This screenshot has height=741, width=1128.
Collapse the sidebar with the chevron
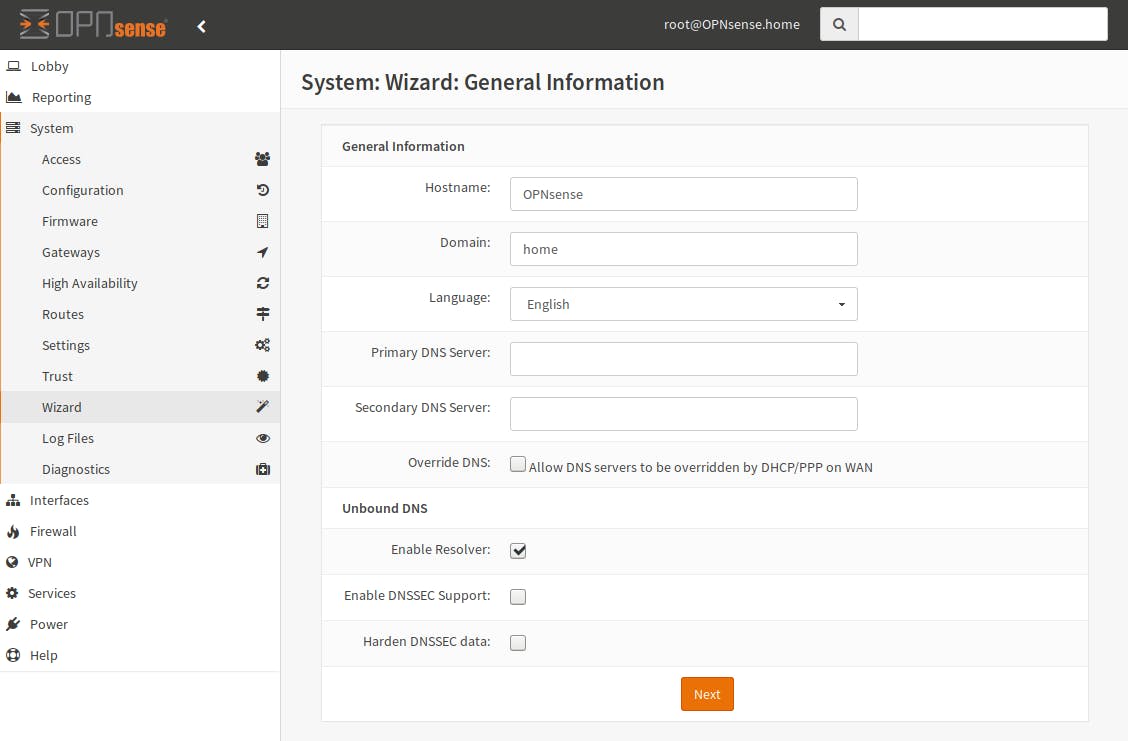coord(202,26)
